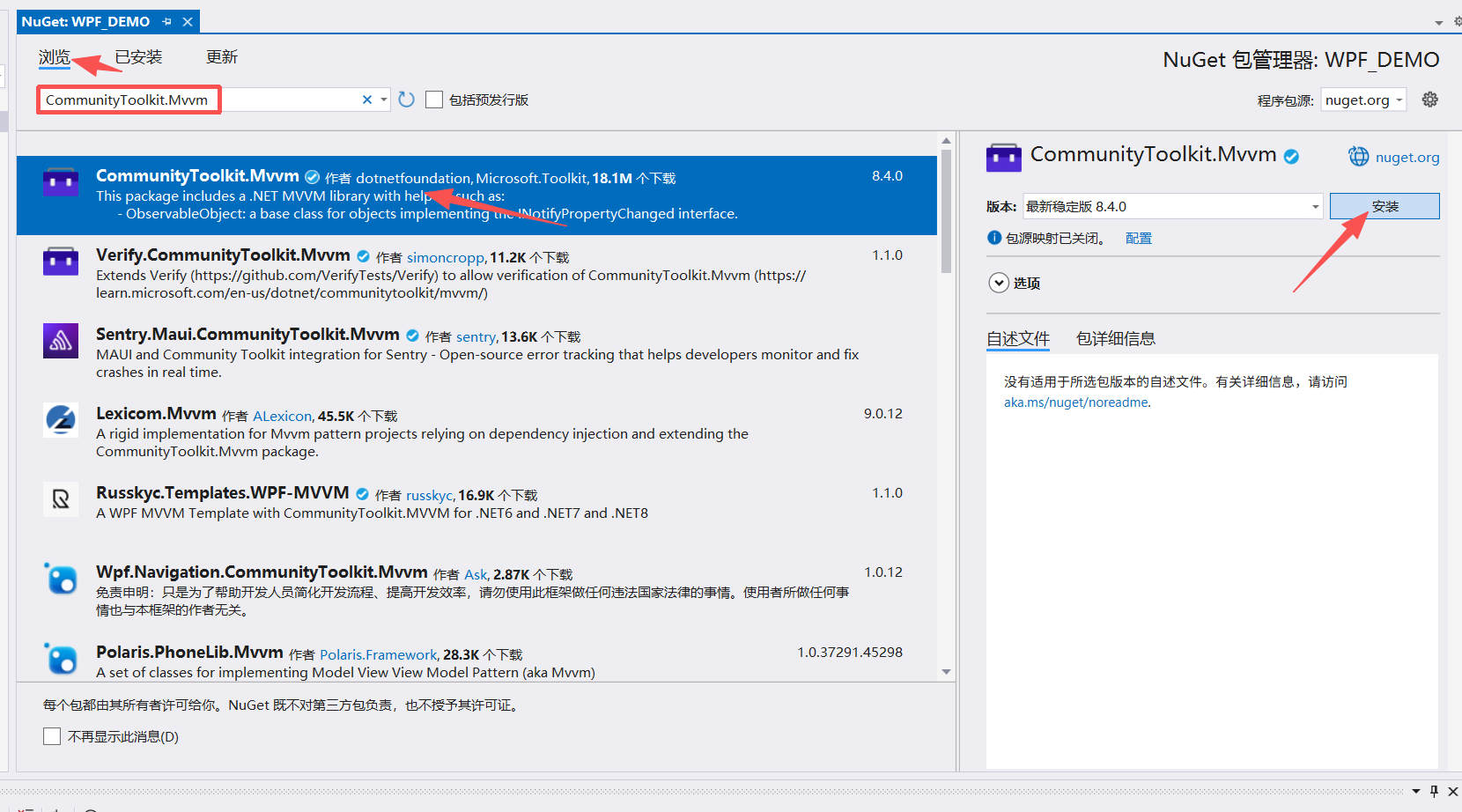The image size is (1462, 812).
Task: Open the ALexicon author link
Action: [x=282, y=416]
